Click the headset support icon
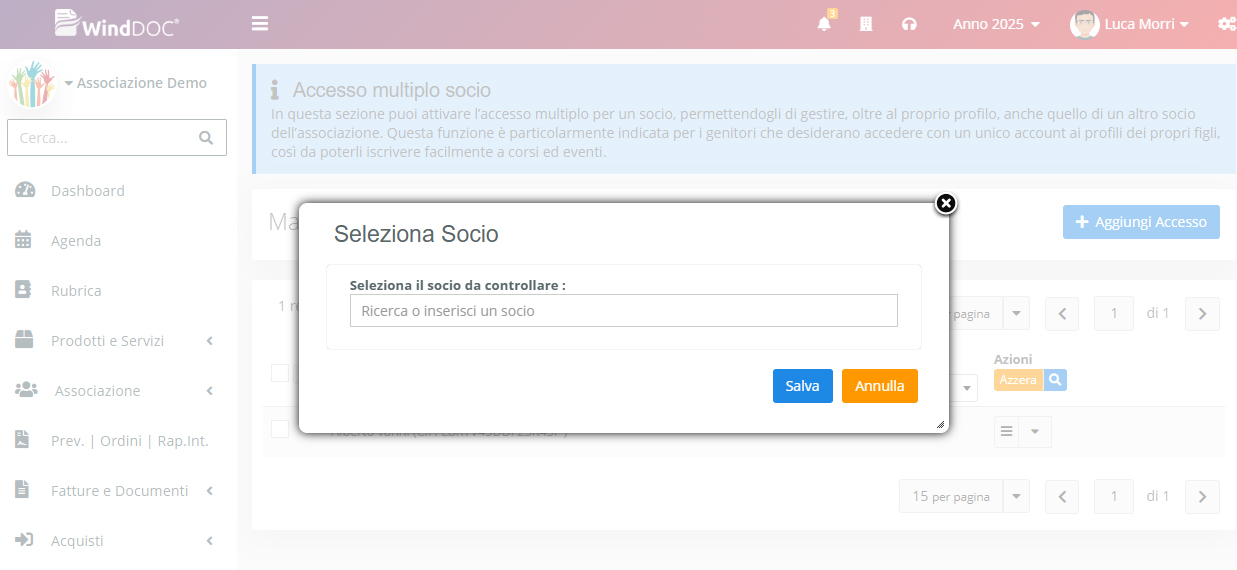This screenshot has height=570, width=1237. [909, 24]
